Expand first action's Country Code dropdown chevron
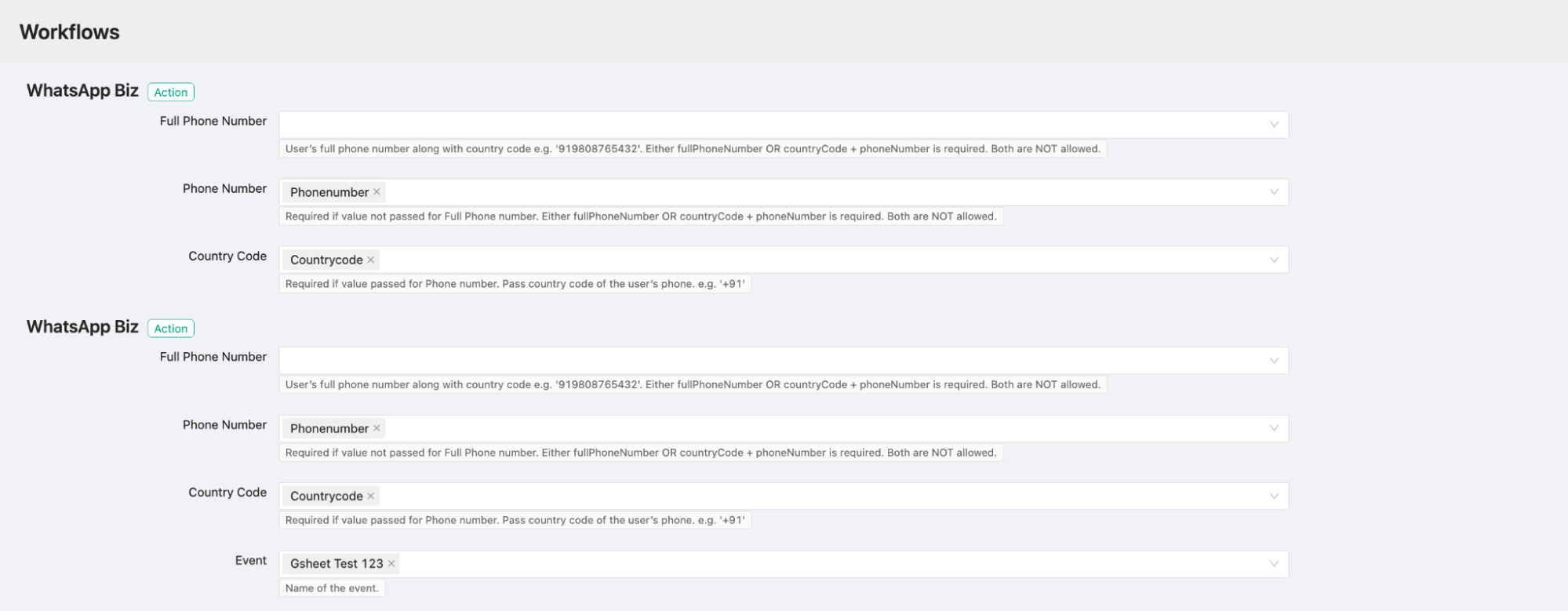Viewport: 1568px width, 611px height. click(1274, 260)
